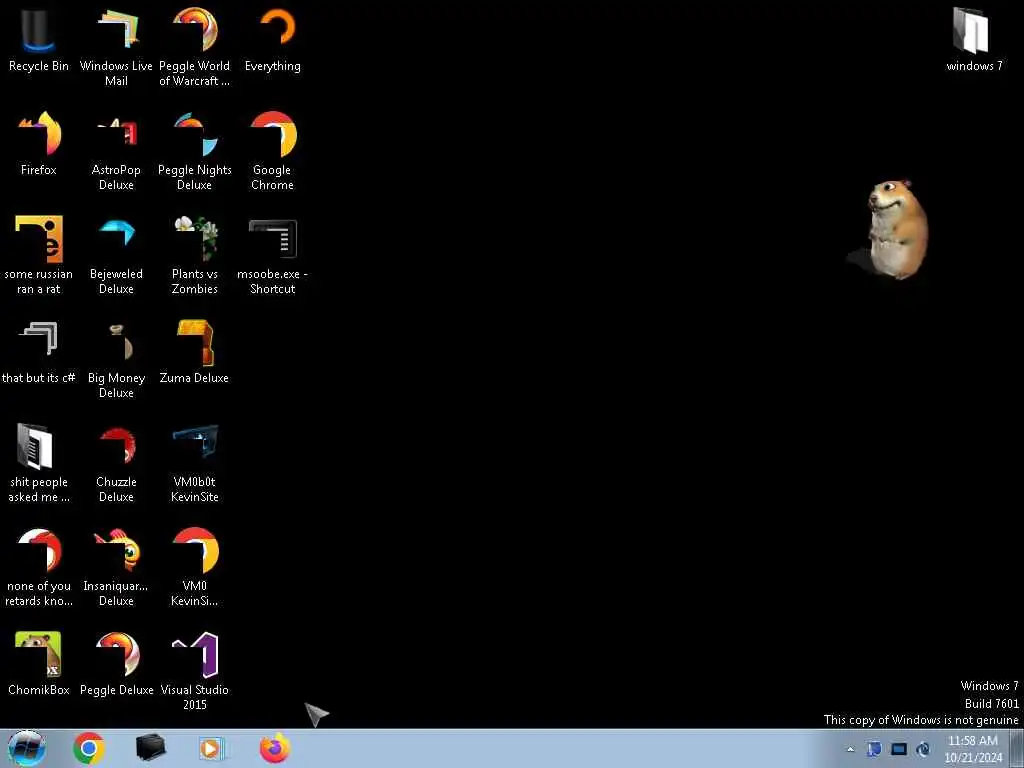Click the tray icon beside the clock
Viewport: 1024px width, 768px height.
[x=923, y=750]
